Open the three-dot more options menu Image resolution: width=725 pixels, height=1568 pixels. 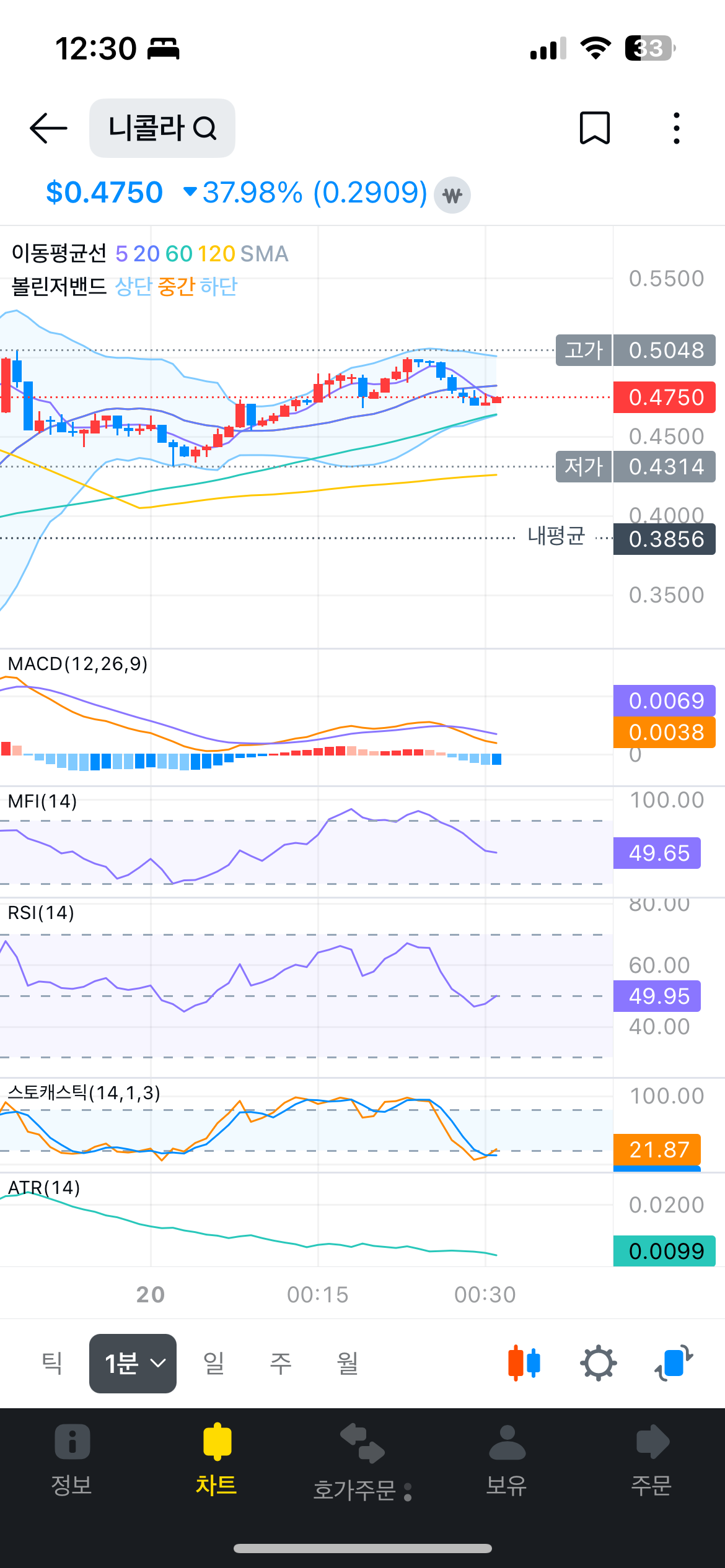677,128
